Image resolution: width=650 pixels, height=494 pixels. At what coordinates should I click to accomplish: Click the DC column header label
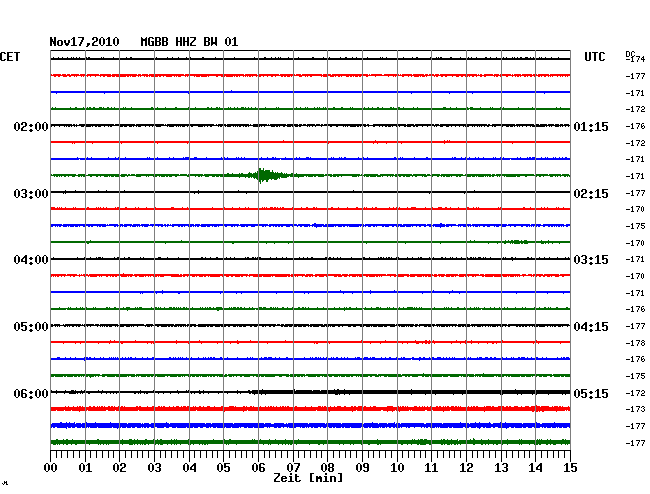[630, 54]
